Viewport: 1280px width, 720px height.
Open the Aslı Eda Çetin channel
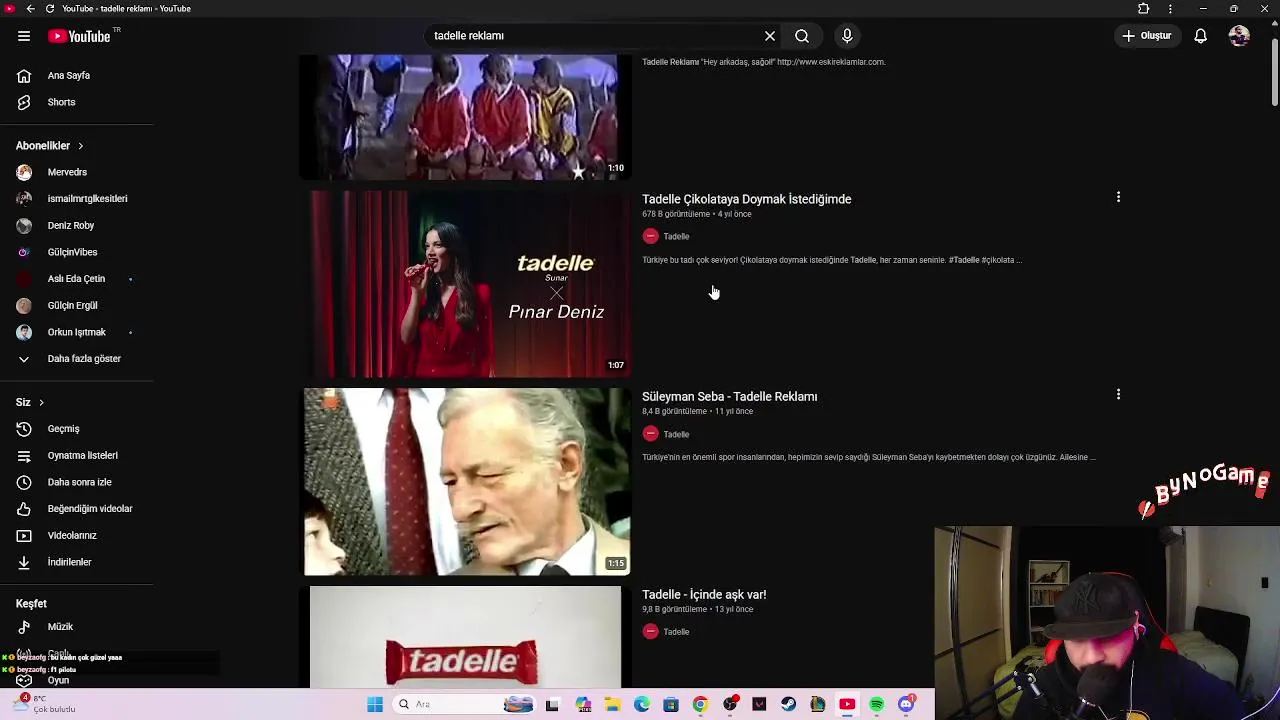click(76, 278)
